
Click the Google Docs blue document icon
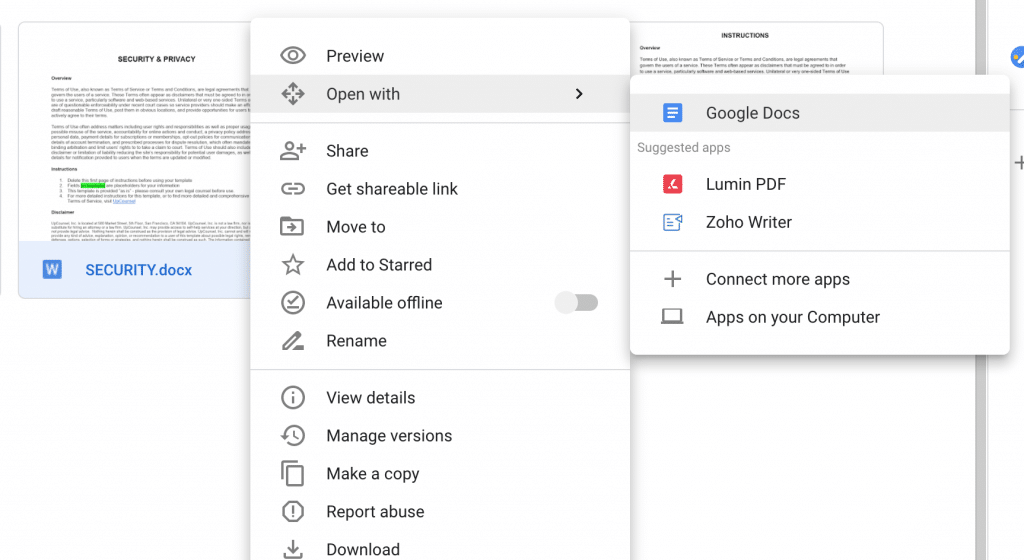[673, 113]
